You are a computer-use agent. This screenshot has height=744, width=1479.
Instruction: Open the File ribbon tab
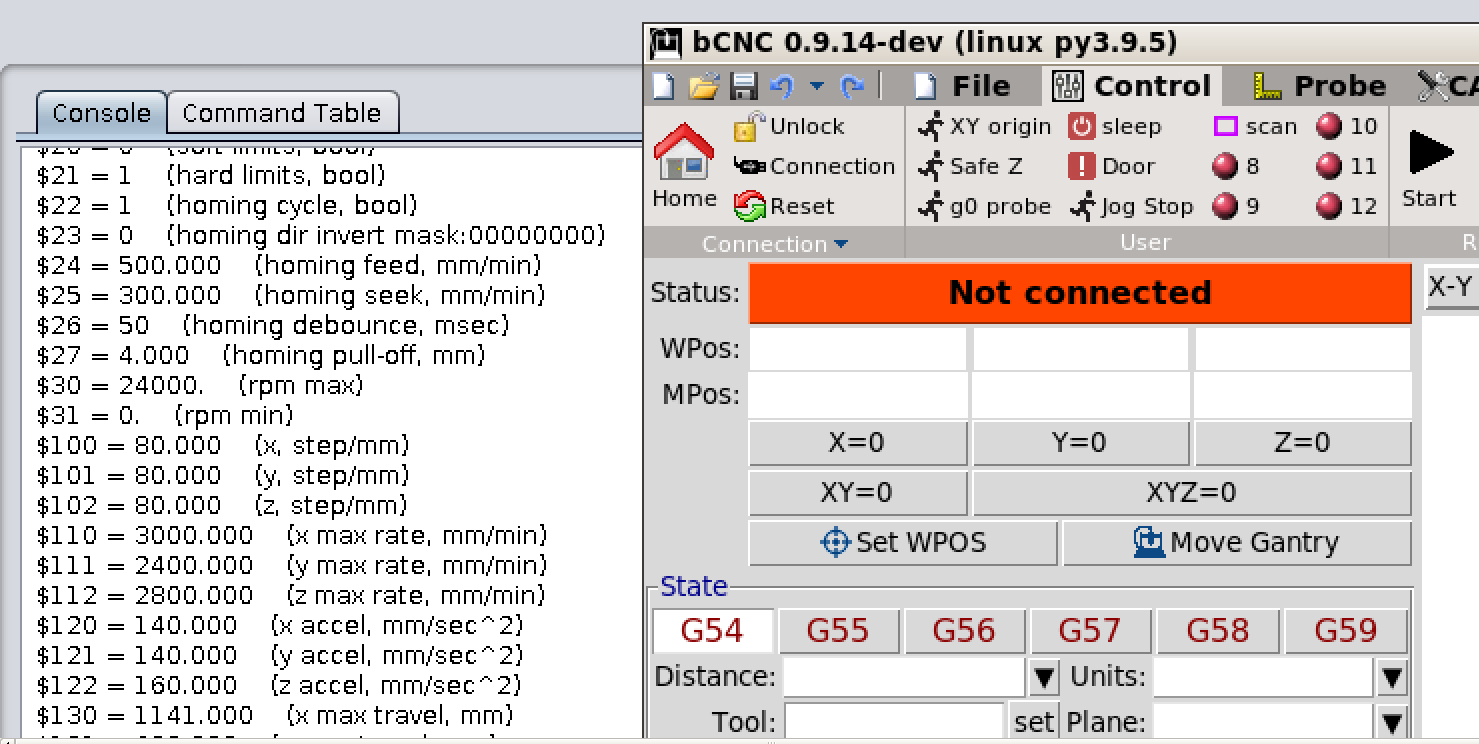[x=963, y=86]
